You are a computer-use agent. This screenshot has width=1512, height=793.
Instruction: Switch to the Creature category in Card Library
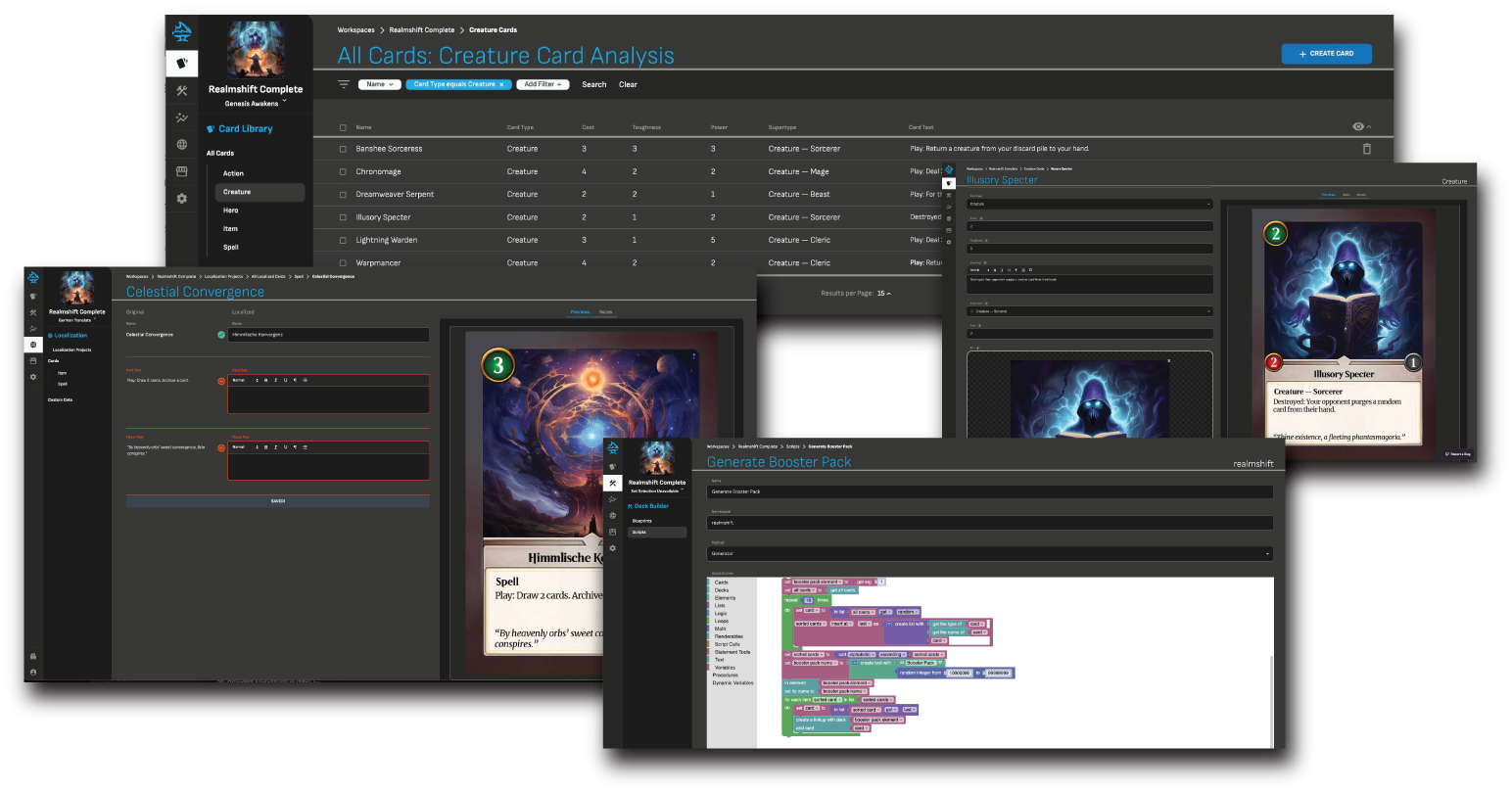point(235,192)
